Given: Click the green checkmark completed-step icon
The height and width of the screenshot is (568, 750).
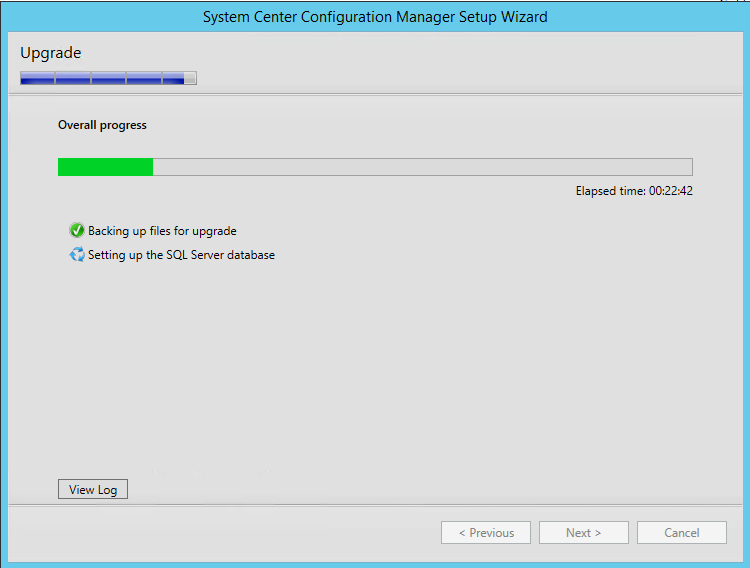Looking at the screenshot, I should pyautogui.click(x=77, y=231).
